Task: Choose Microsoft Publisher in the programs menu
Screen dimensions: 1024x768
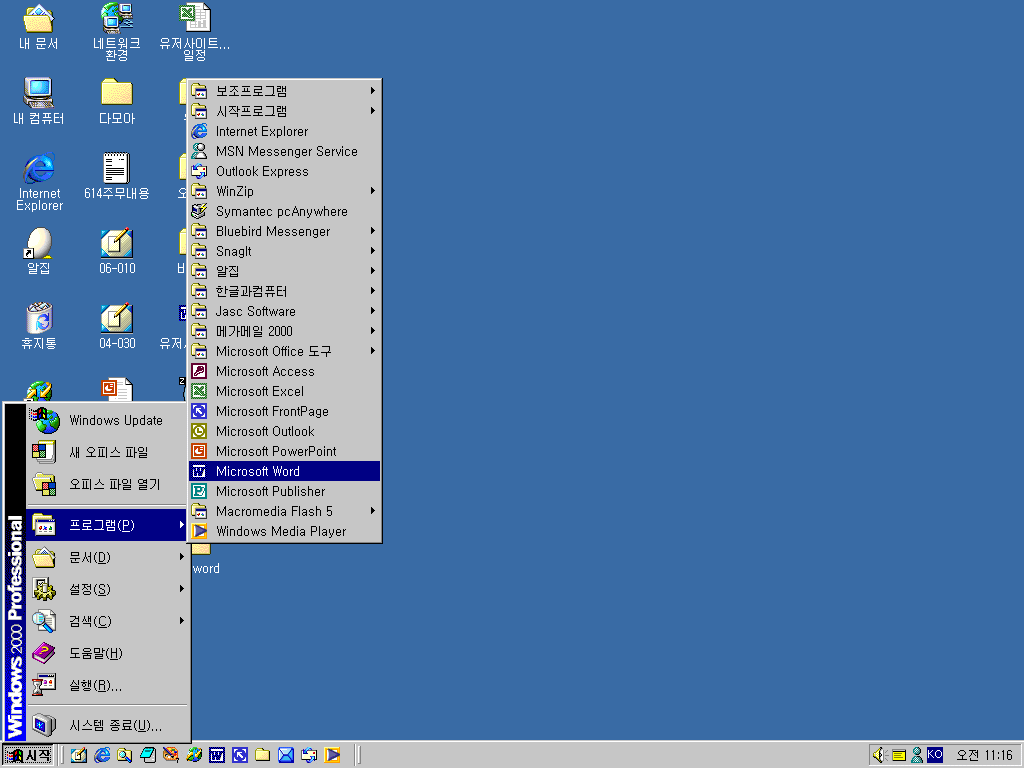Action: pyautogui.click(x=284, y=491)
